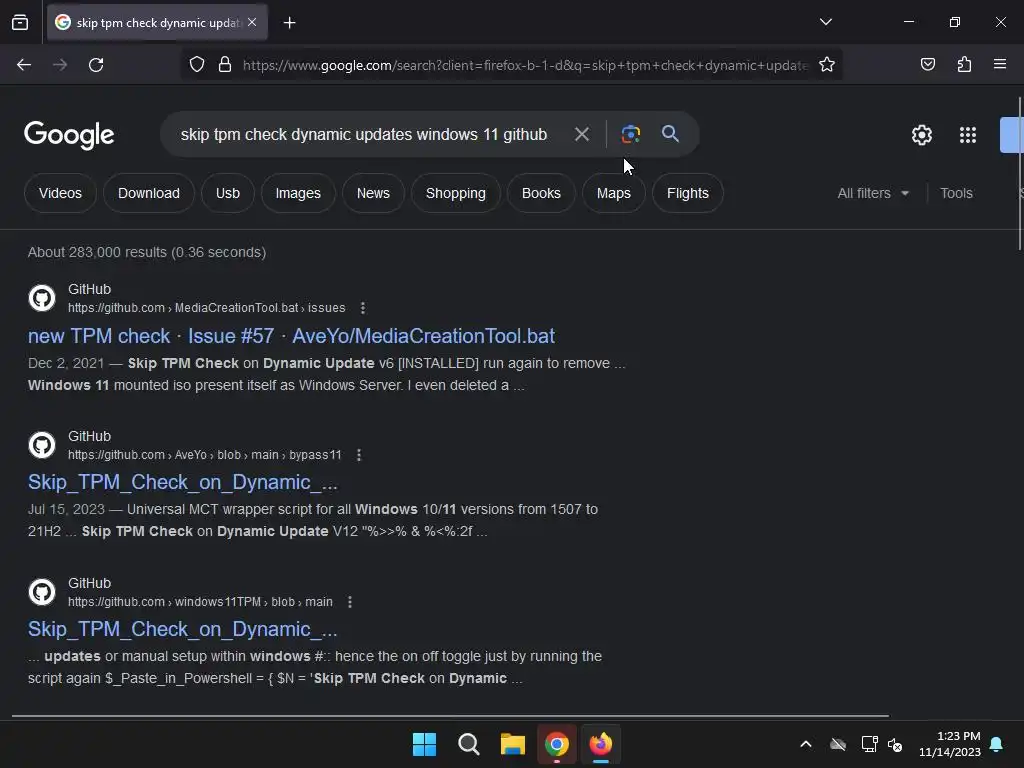Image resolution: width=1024 pixels, height=768 pixels.
Task: Open notifications bell icon
Action: [x=997, y=744]
